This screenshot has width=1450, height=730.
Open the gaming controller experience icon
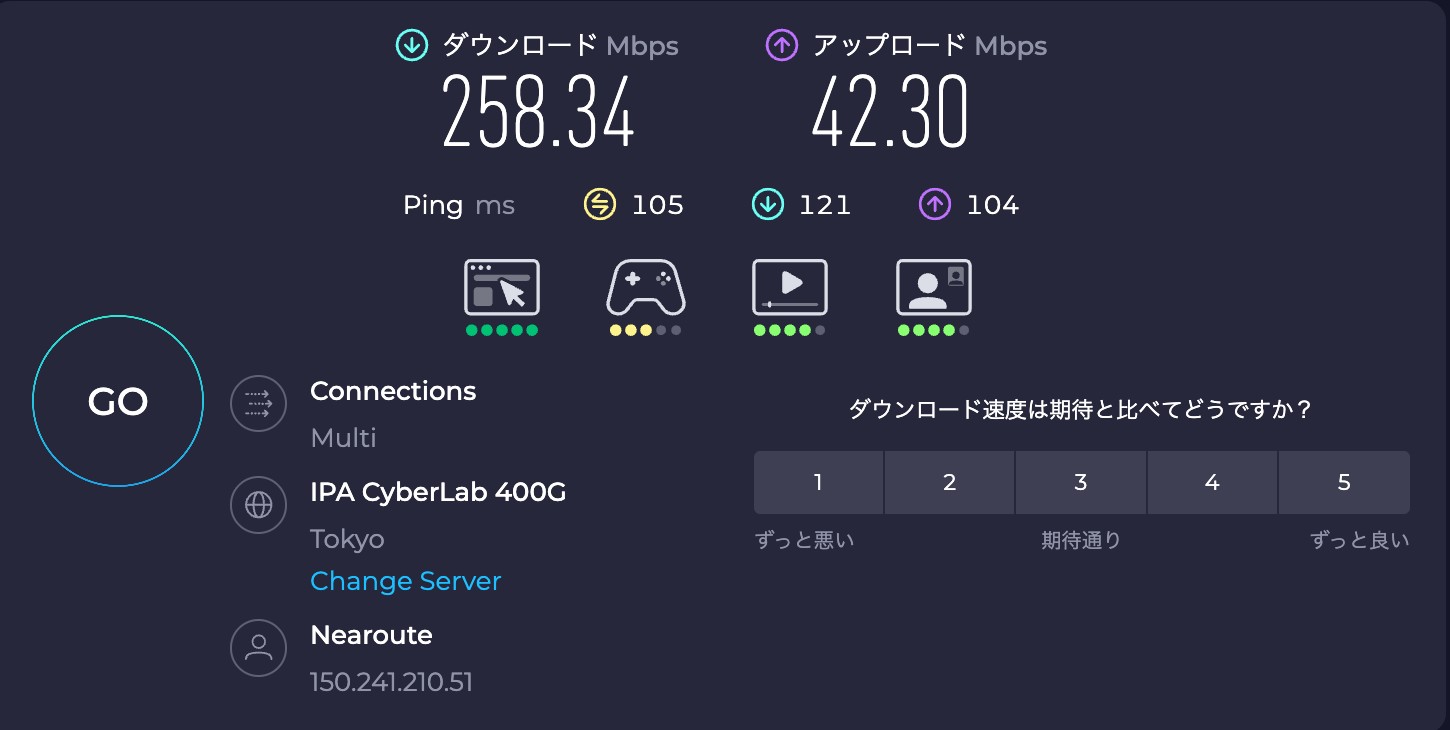point(645,288)
